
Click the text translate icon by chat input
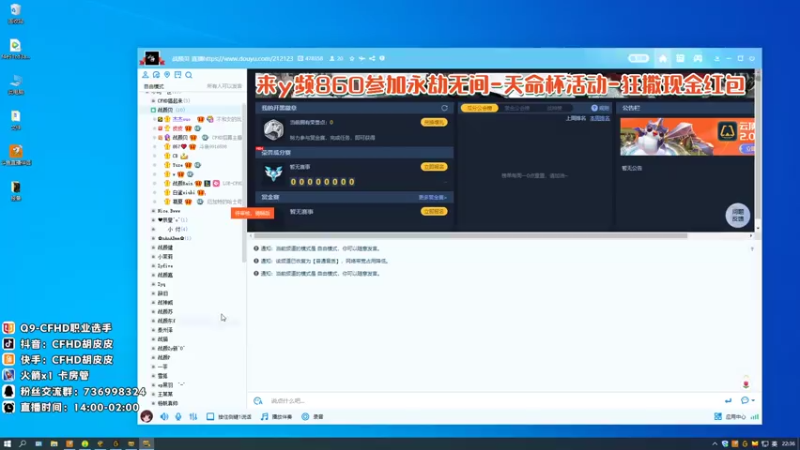pyautogui.click(x=258, y=401)
